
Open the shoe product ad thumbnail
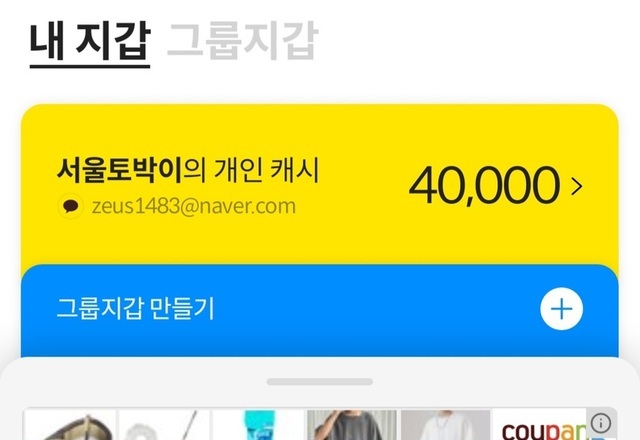point(71,425)
